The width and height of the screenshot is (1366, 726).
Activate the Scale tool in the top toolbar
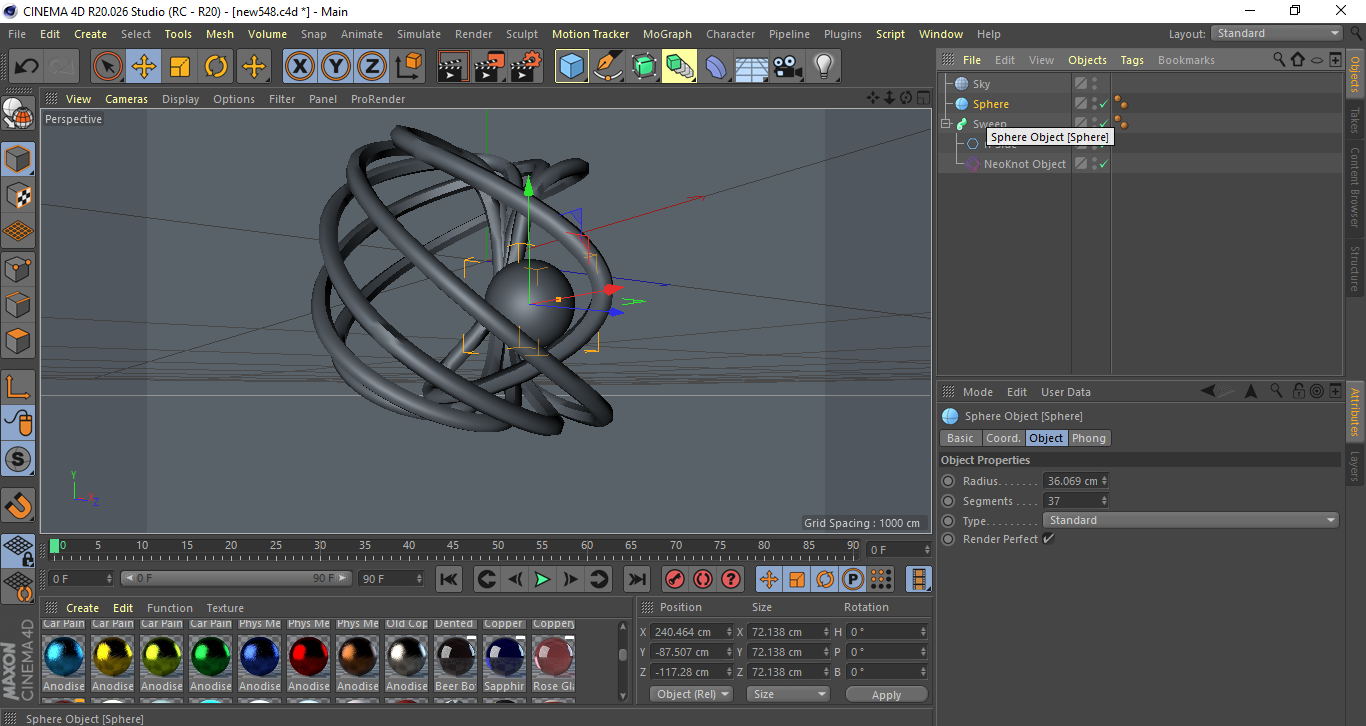pyautogui.click(x=180, y=67)
